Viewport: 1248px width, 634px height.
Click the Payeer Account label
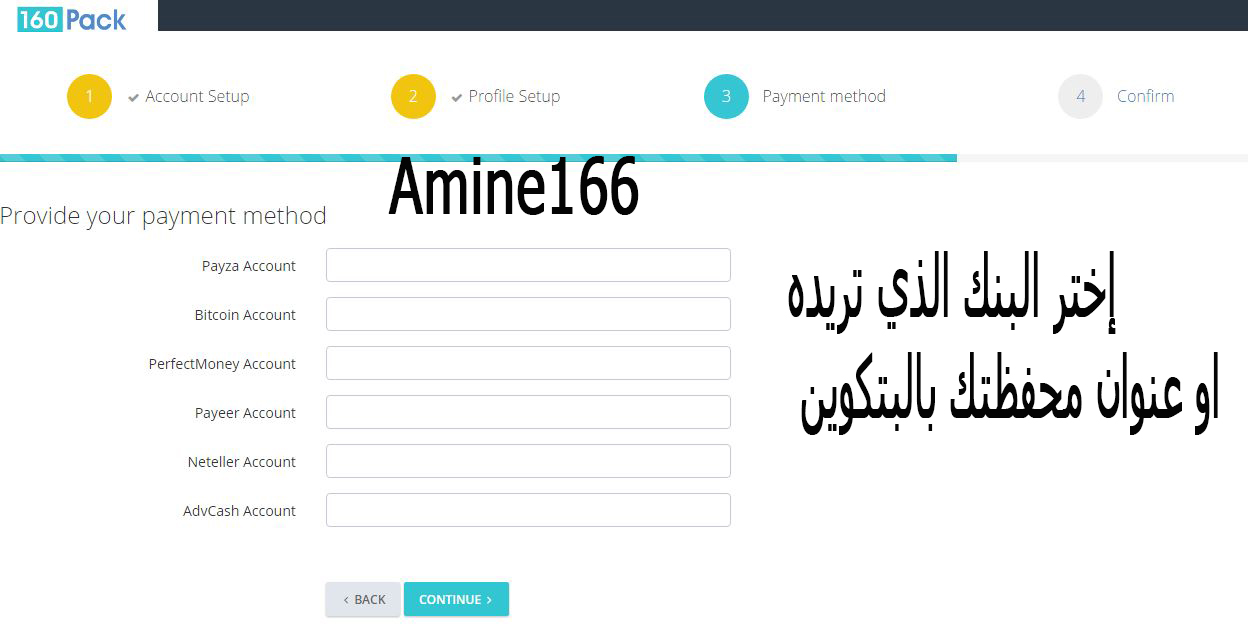coord(245,413)
